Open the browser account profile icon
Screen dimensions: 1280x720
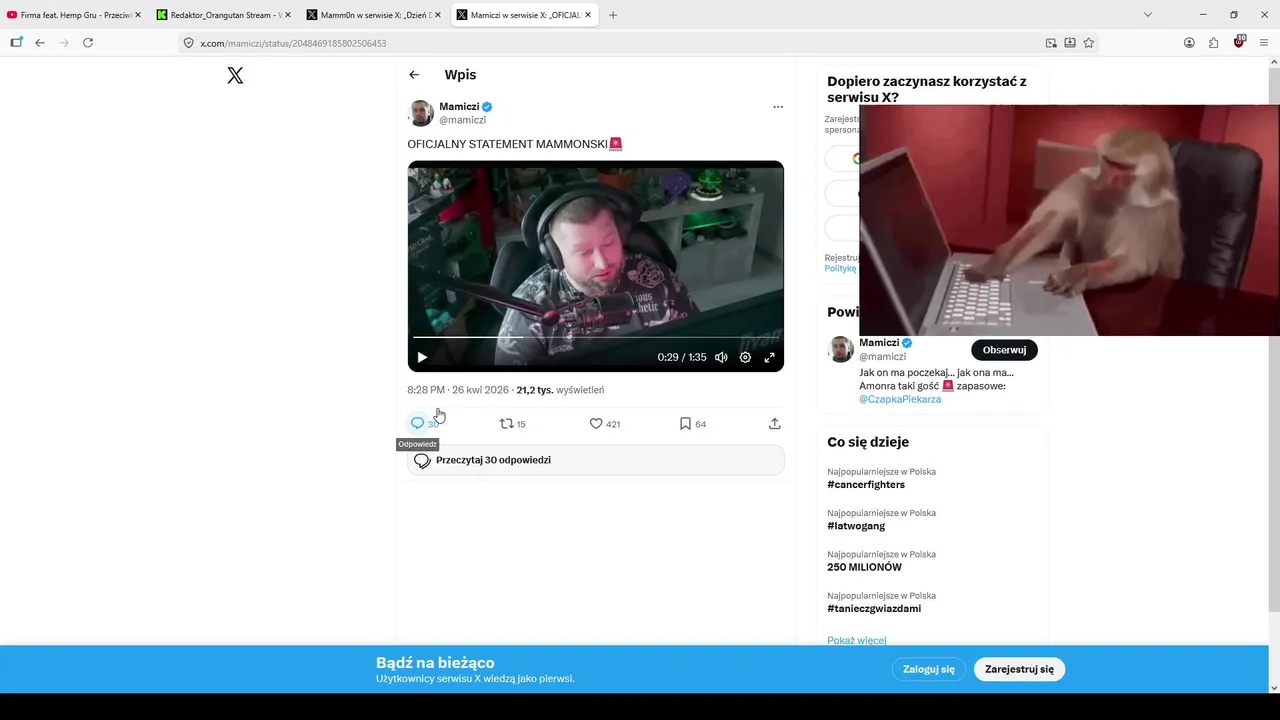(x=1189, y=43)
